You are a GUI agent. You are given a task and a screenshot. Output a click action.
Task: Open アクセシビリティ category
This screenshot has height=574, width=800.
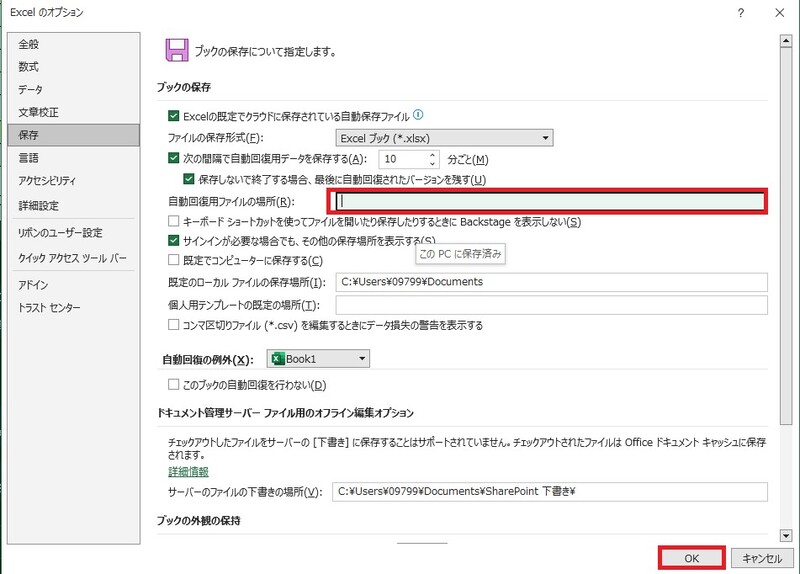73,181
